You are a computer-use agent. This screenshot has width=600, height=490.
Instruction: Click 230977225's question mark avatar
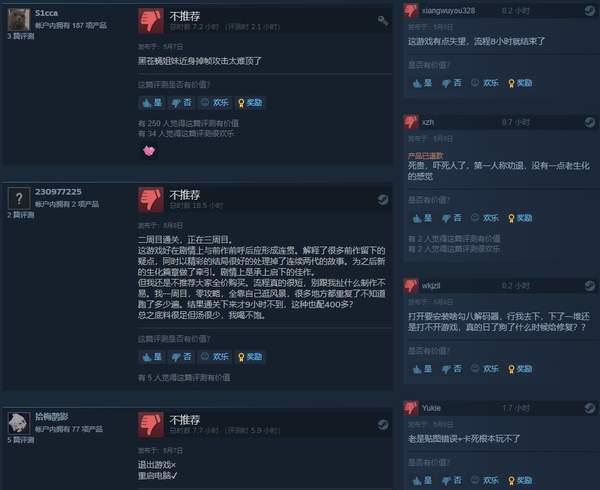(x=19, y=199)
